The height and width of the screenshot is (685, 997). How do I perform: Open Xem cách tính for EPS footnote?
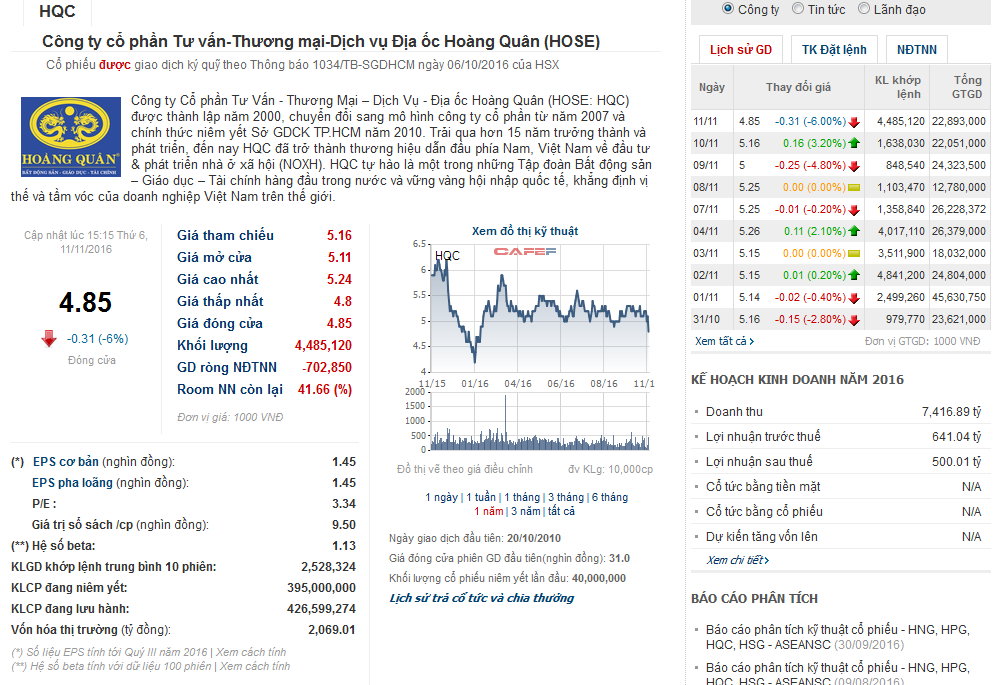pos(251,653)
